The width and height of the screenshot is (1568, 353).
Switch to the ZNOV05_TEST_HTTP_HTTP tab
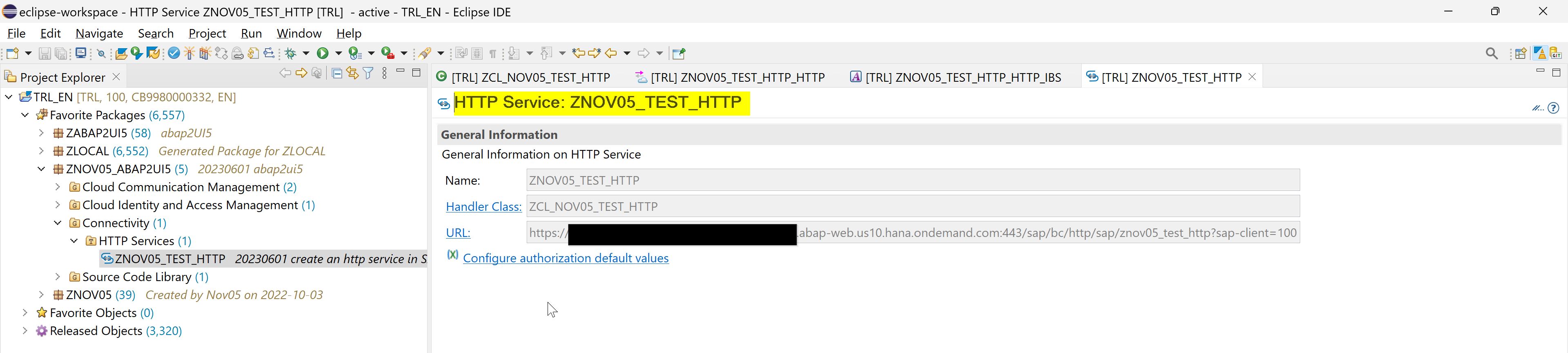[731, 77]
